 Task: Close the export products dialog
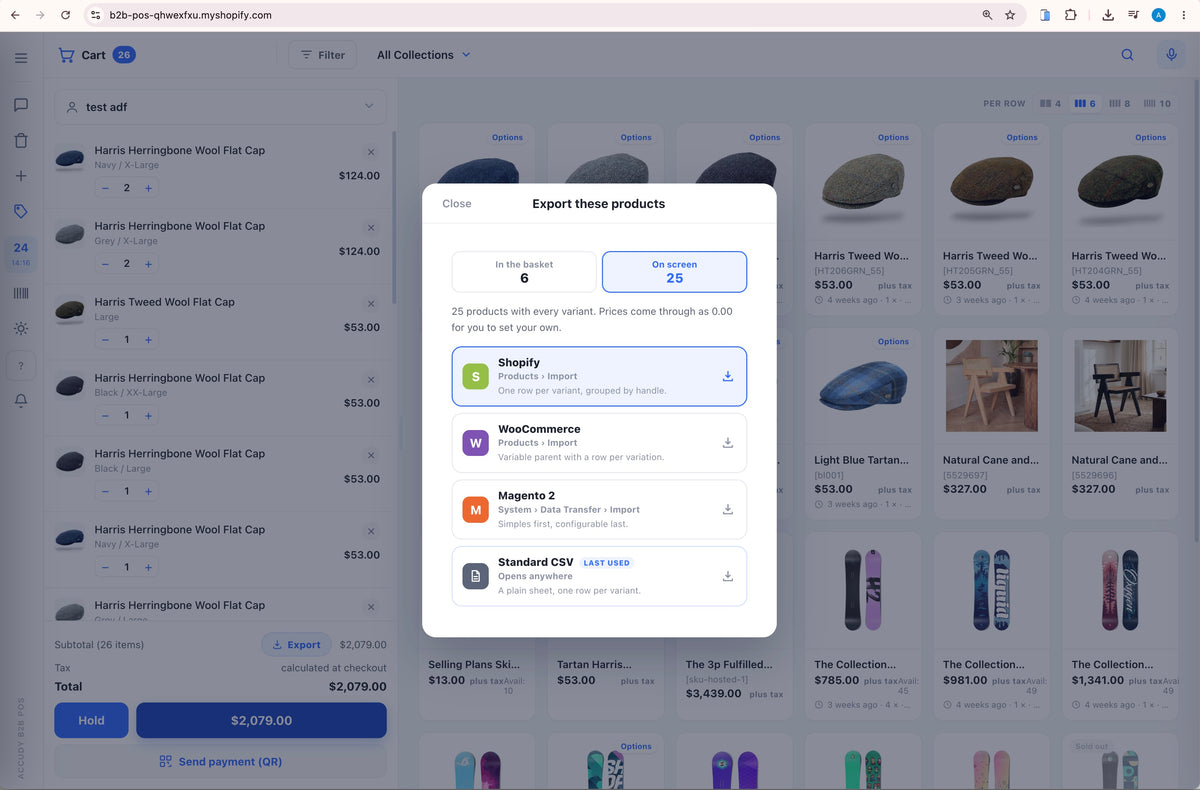(x=457, y=203)
